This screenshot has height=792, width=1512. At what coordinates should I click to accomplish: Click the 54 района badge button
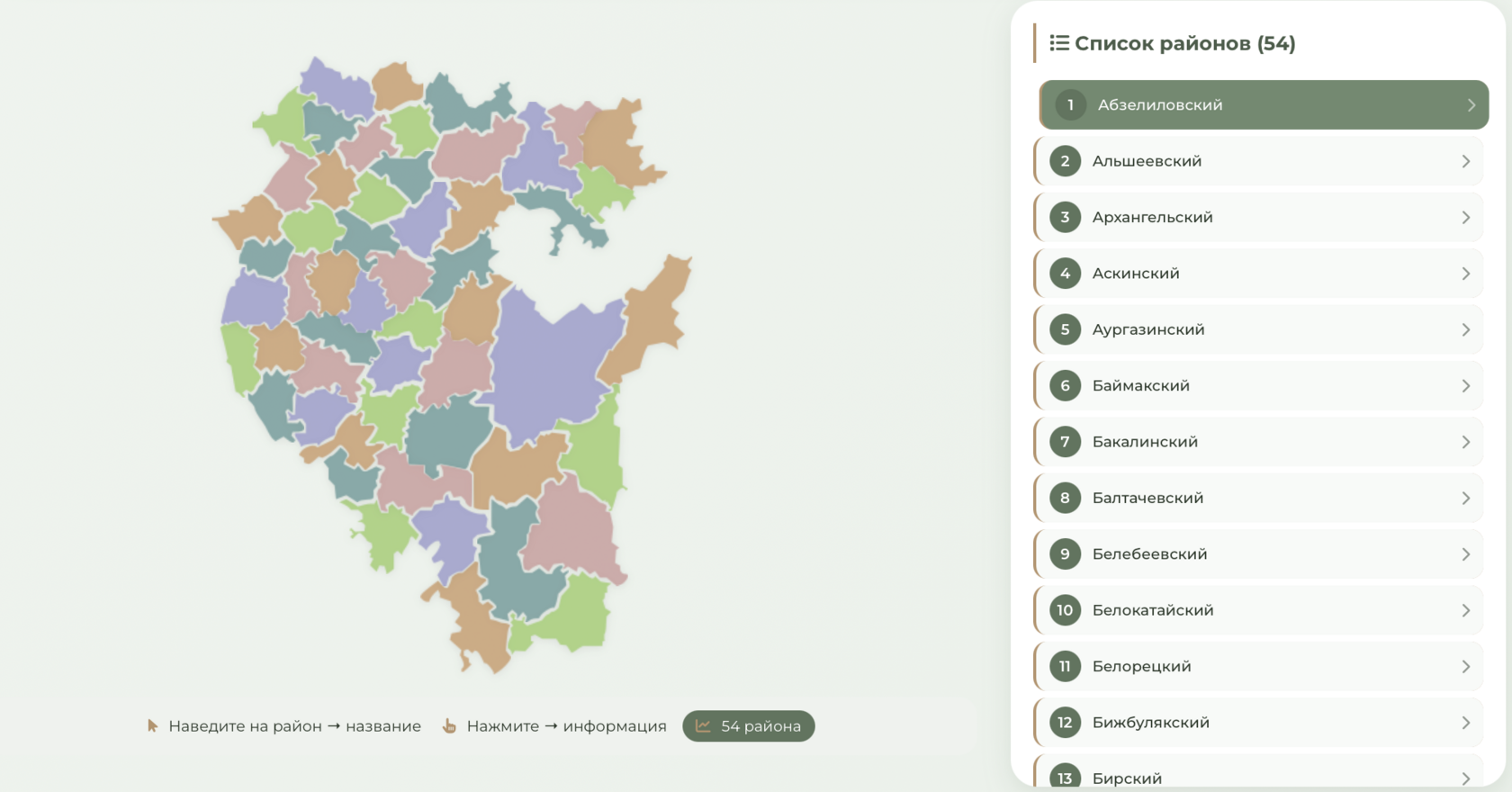click(x=749, y=726)
